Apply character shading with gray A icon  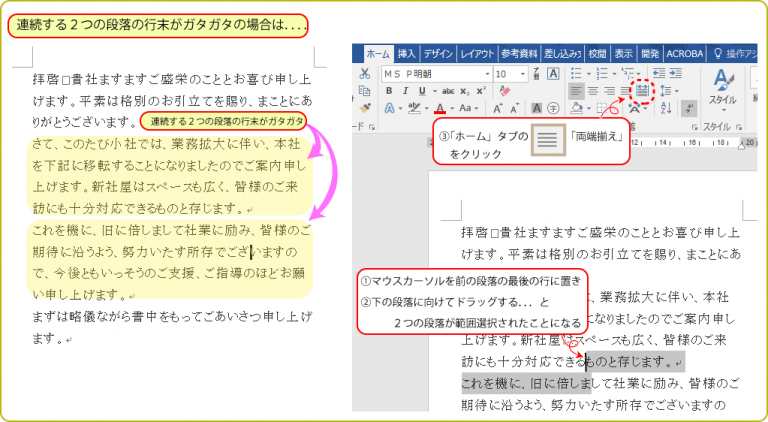point(537,108)
